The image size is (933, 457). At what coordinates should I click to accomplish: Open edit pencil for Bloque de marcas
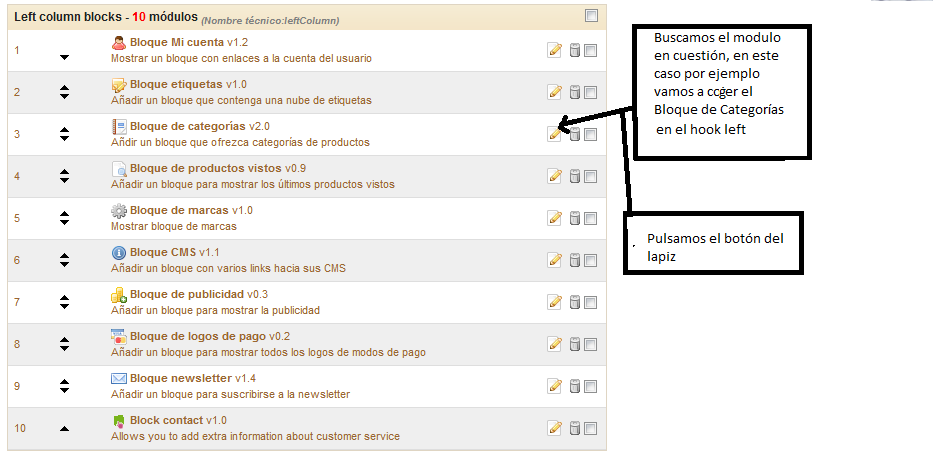coord(554,218)
